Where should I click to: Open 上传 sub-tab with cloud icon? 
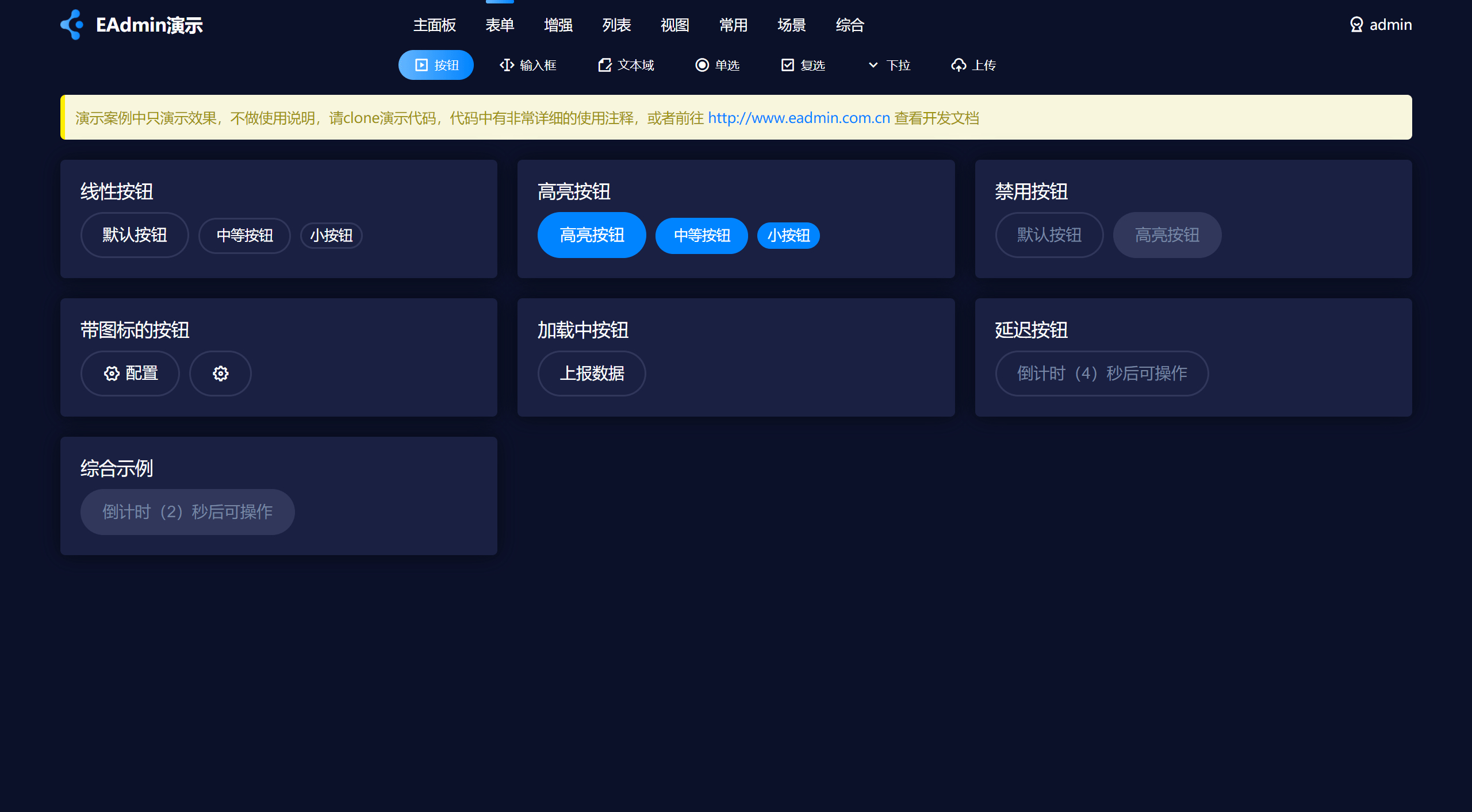pos(973,65)
